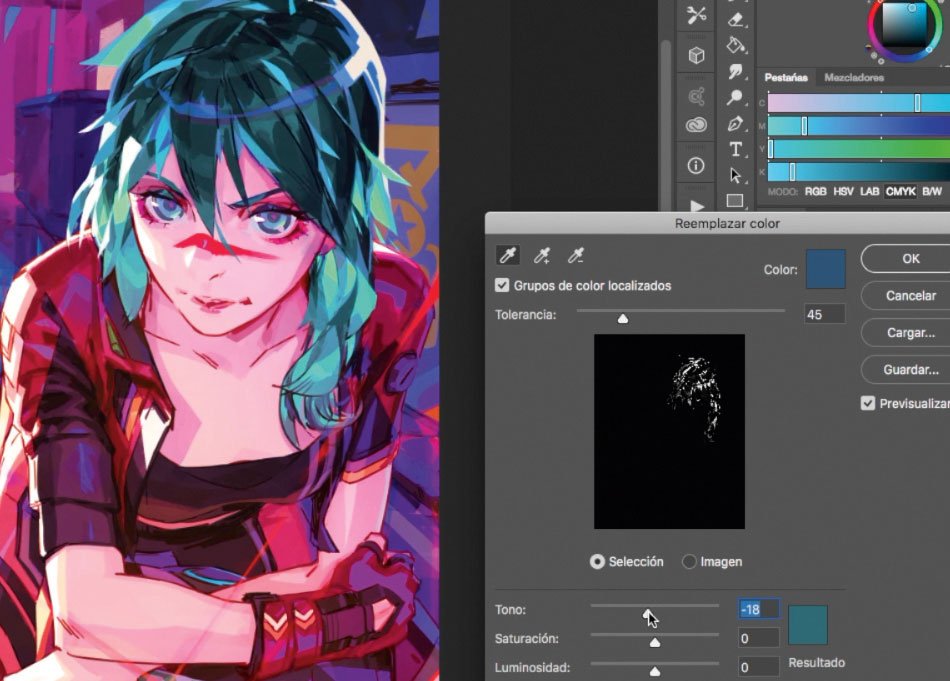
Task: Click the Y yellow channel slider
Action: (x=859, y=149)
